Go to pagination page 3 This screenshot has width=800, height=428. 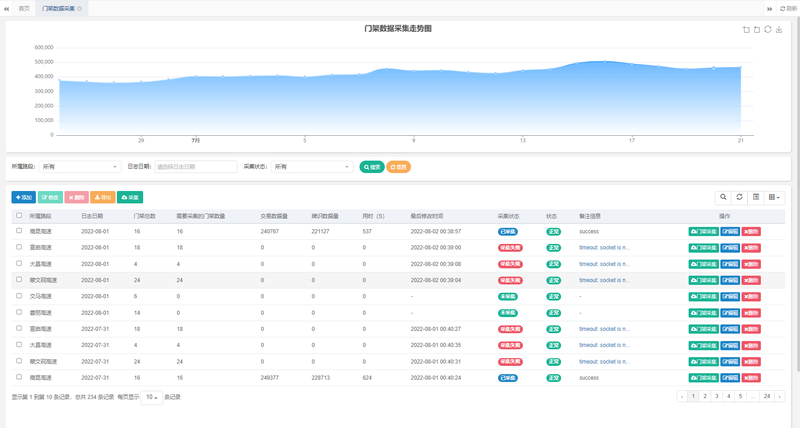point(716,396)
